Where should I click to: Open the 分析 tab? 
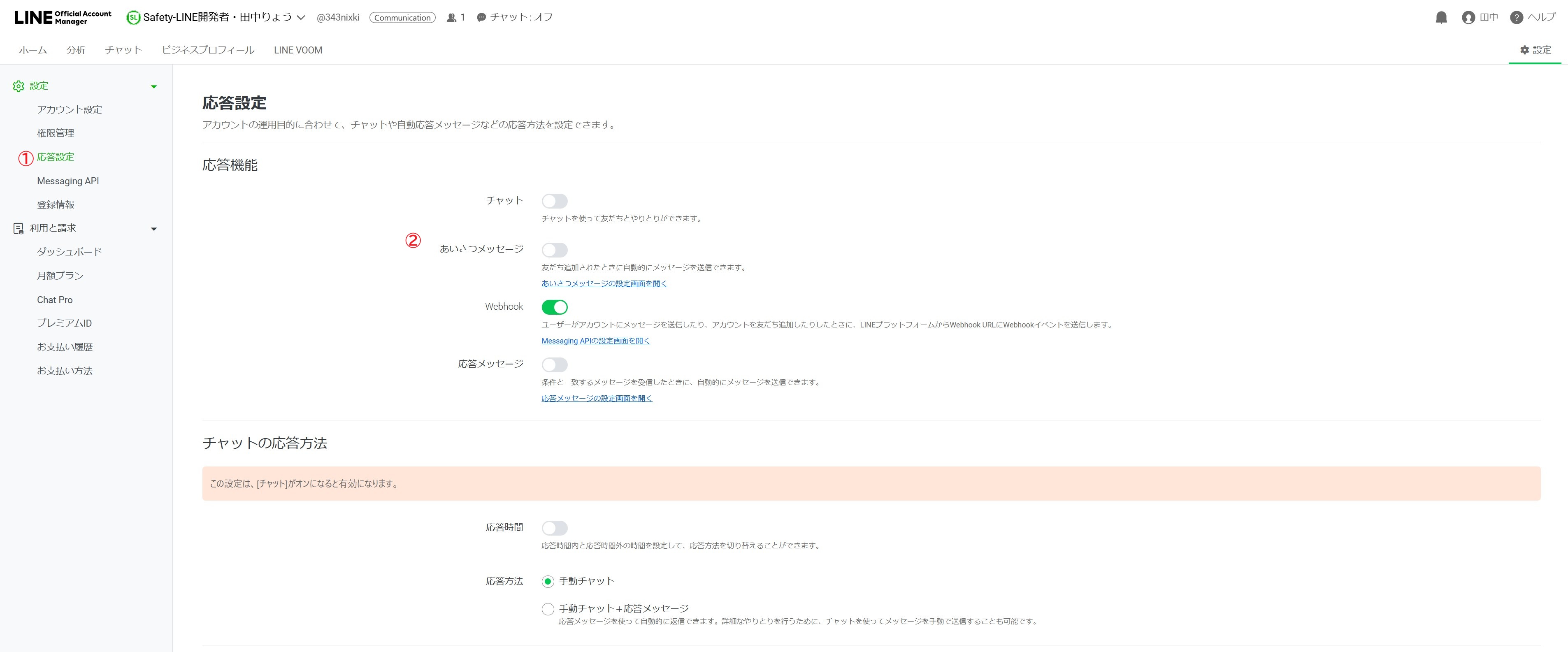[x=76, y=50]
